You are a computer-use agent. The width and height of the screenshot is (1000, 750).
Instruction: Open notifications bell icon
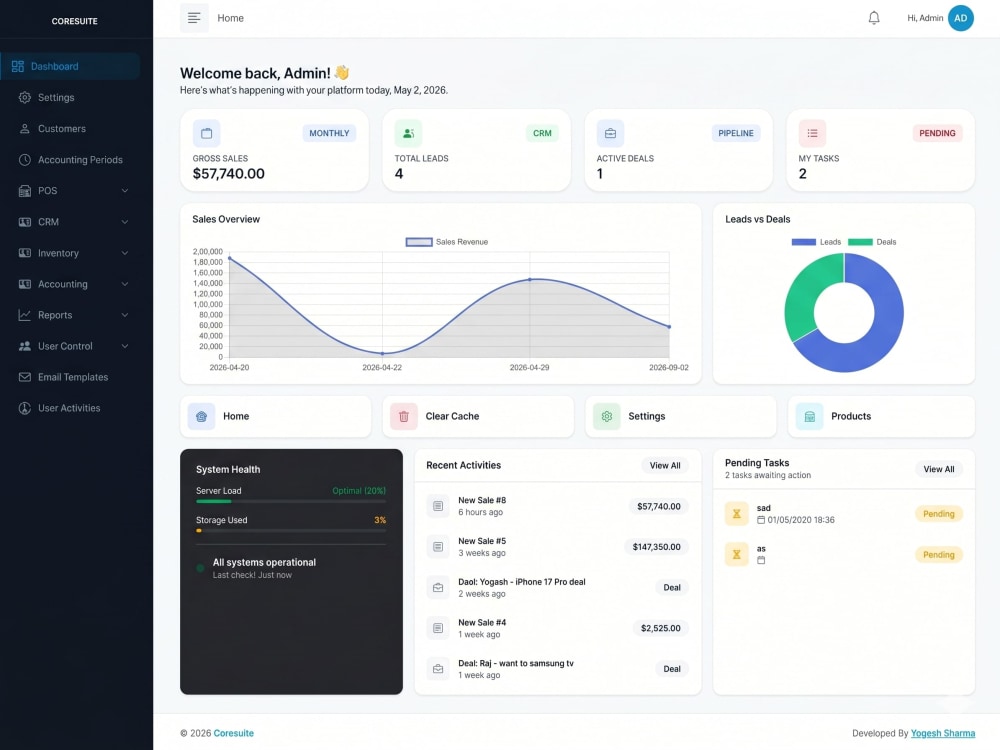coord(874,18)
